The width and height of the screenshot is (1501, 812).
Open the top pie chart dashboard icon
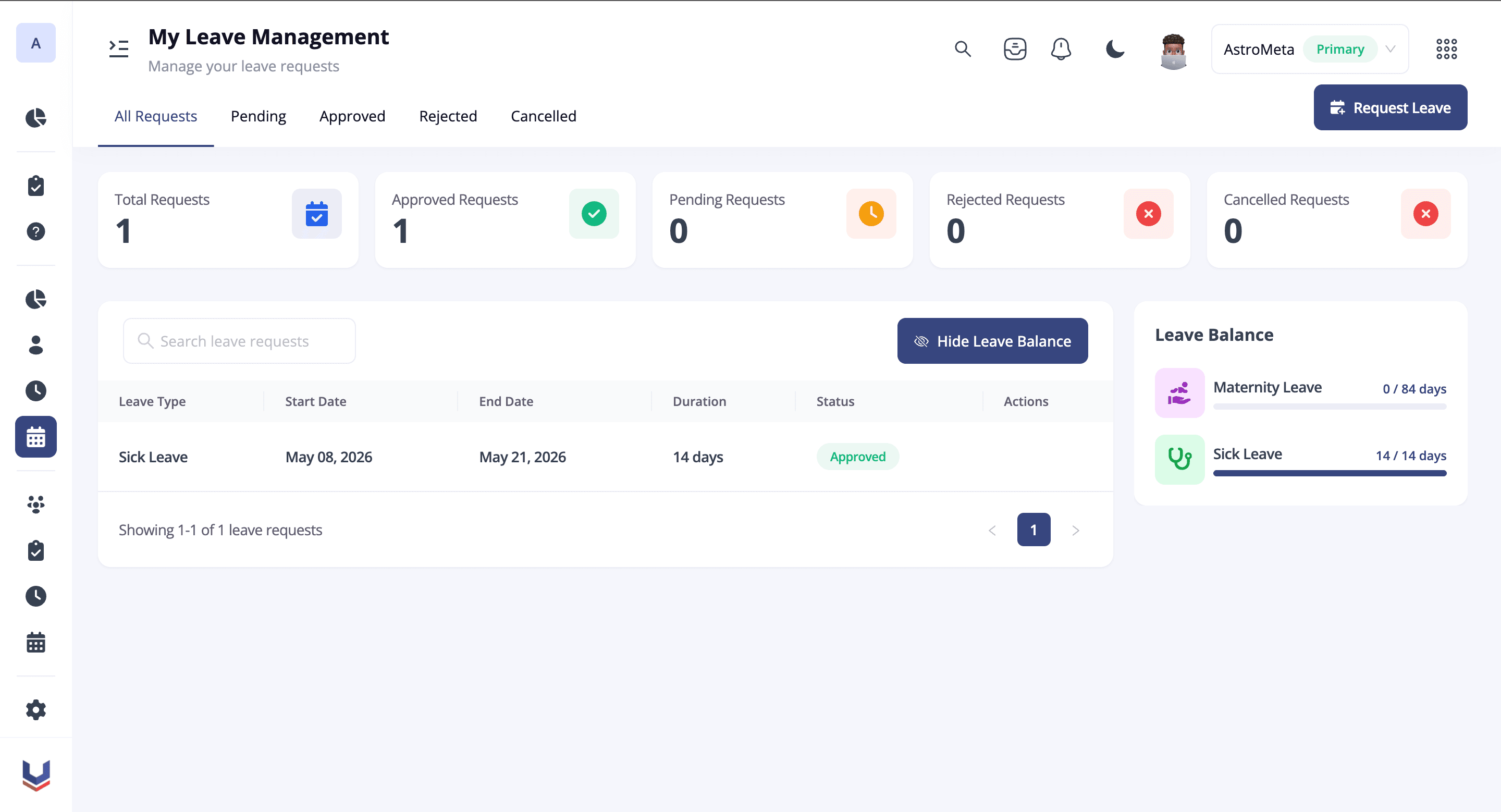click(x=35, y=118)
